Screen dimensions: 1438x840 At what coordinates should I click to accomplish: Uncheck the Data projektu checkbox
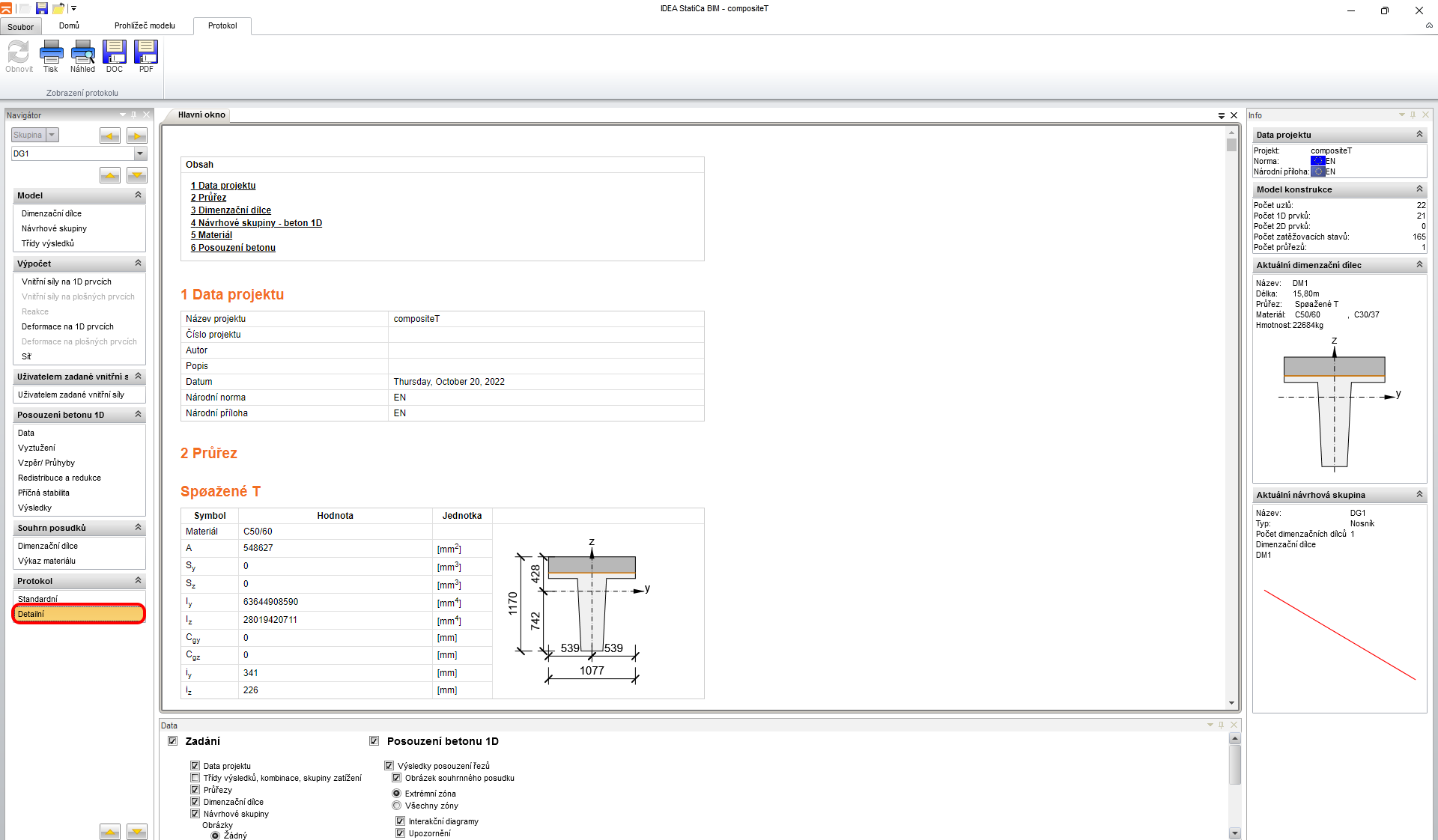[x=195, y=766]
